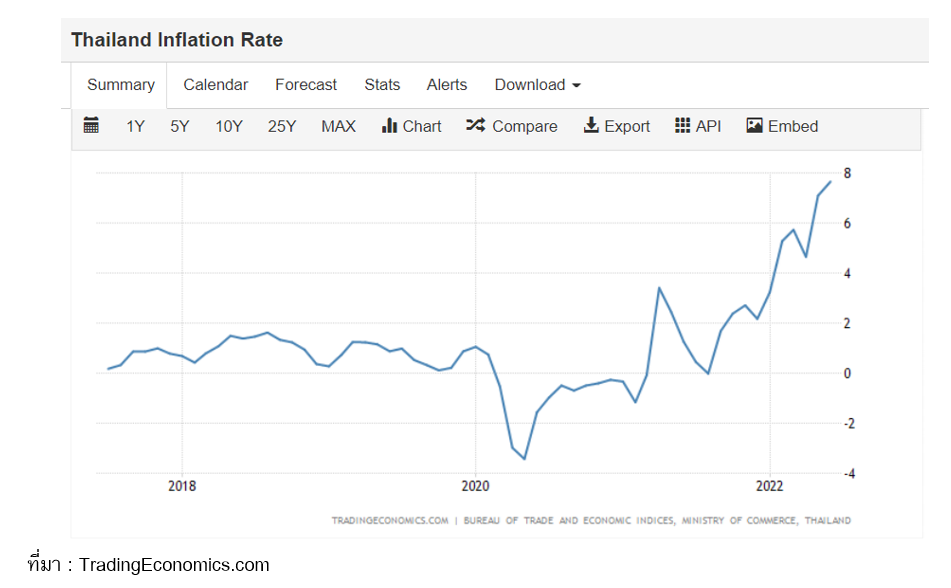Click the download arrow Export icon

pos(591,126)
